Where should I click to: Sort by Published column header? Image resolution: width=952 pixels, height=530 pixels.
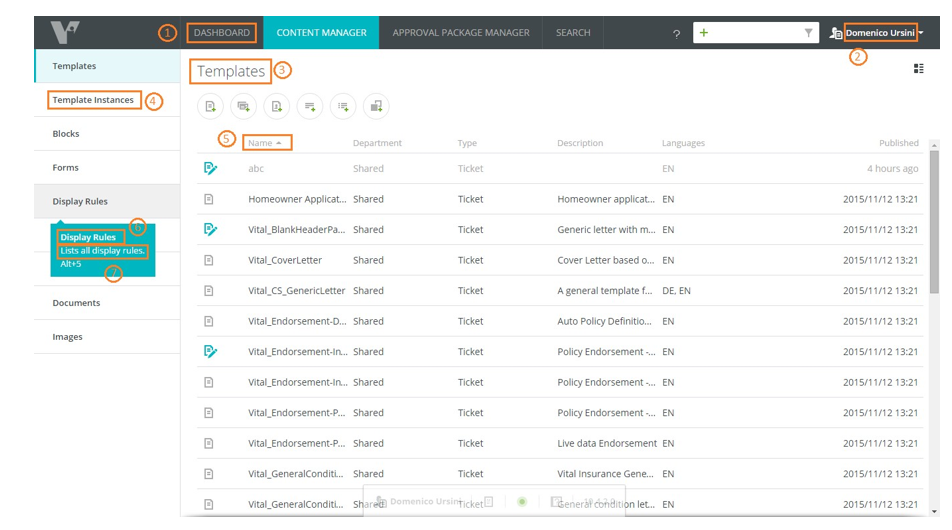[899, 143]
